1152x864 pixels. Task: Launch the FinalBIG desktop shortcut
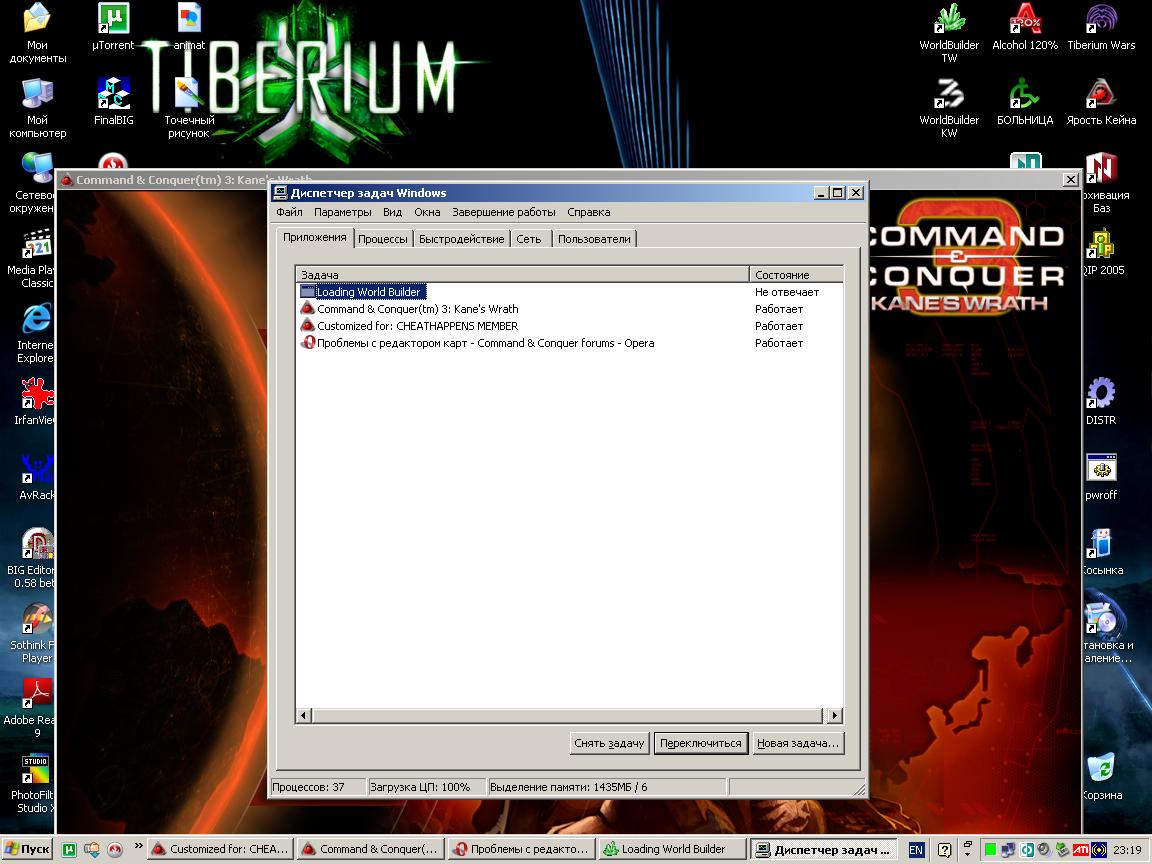point(113,101)
